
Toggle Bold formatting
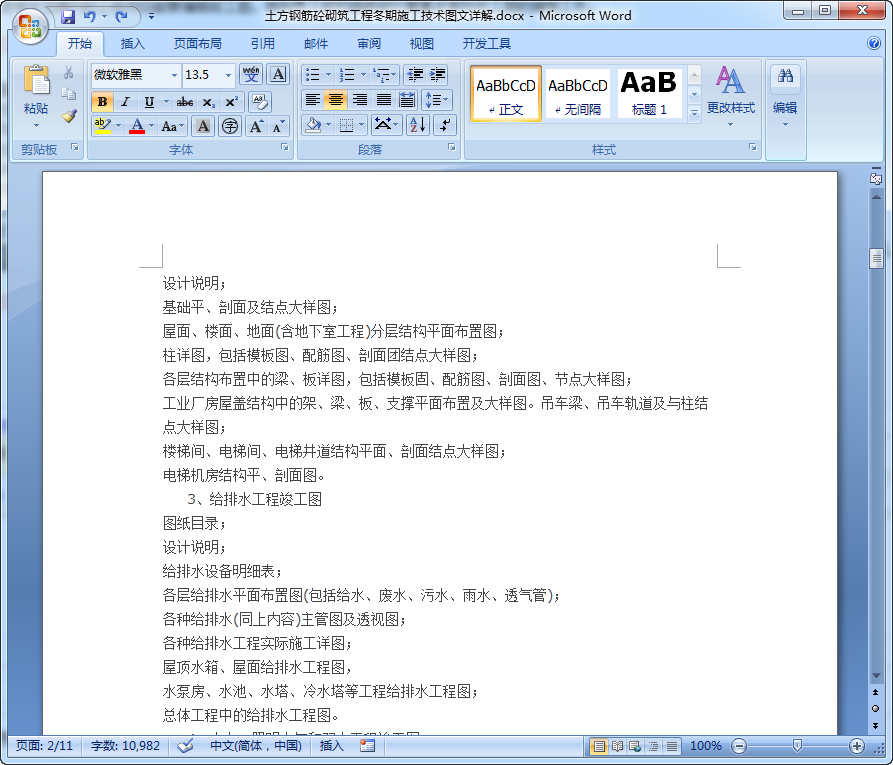click(103, 102)
